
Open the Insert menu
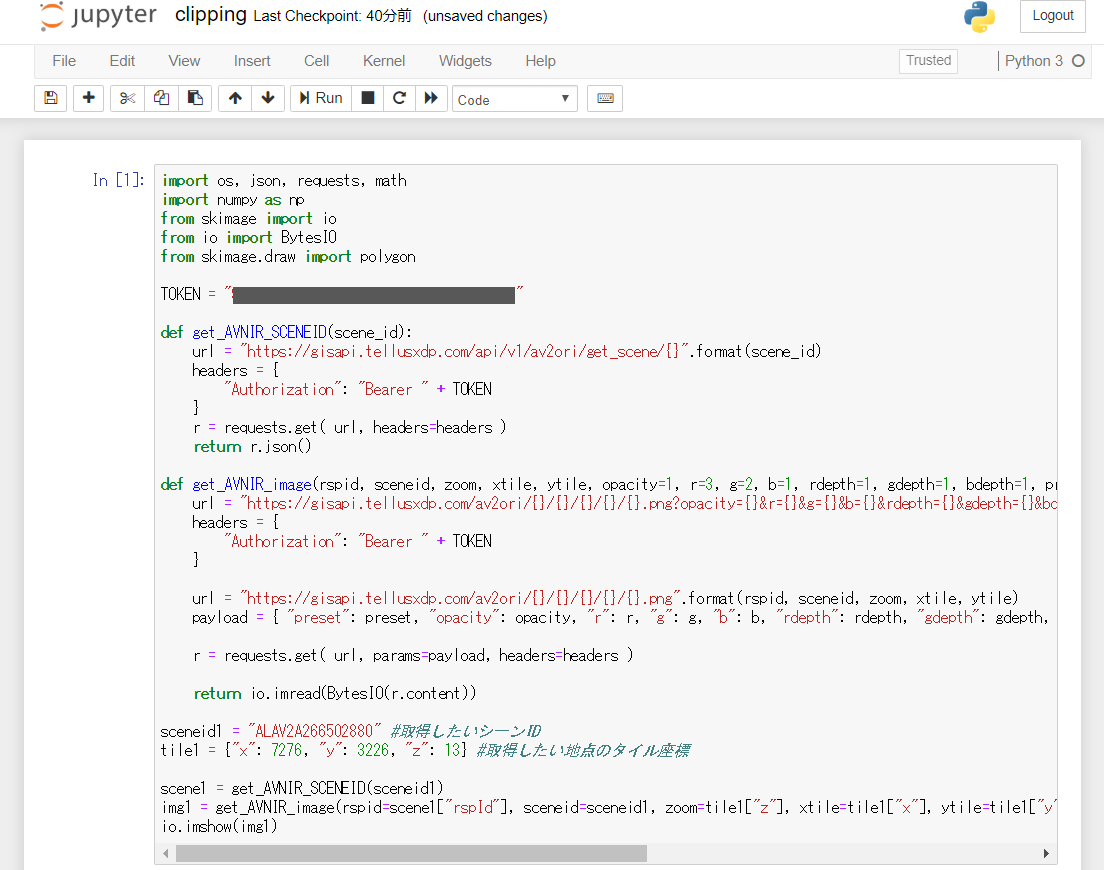pos(252,61)
